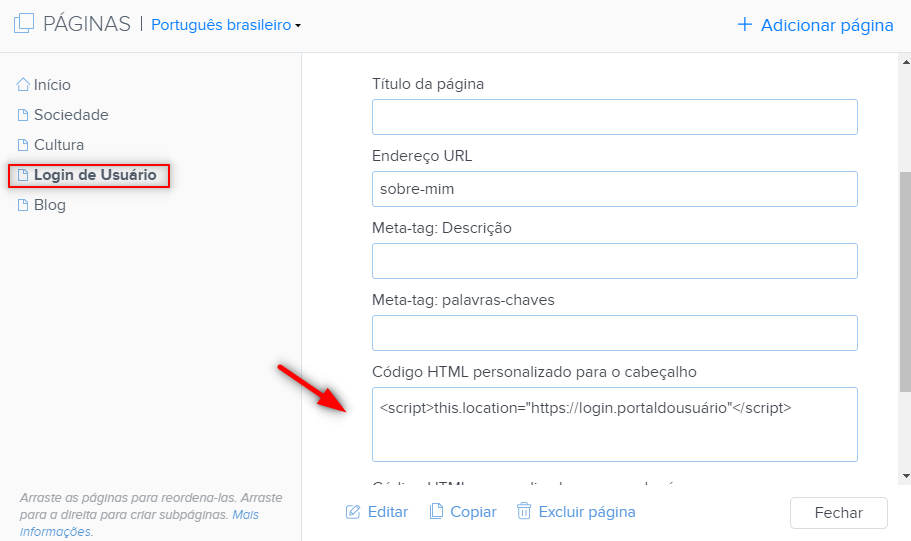Click the page icon beside Blog
The height and width of the screenshot is (541, 911).
point(23,205)
